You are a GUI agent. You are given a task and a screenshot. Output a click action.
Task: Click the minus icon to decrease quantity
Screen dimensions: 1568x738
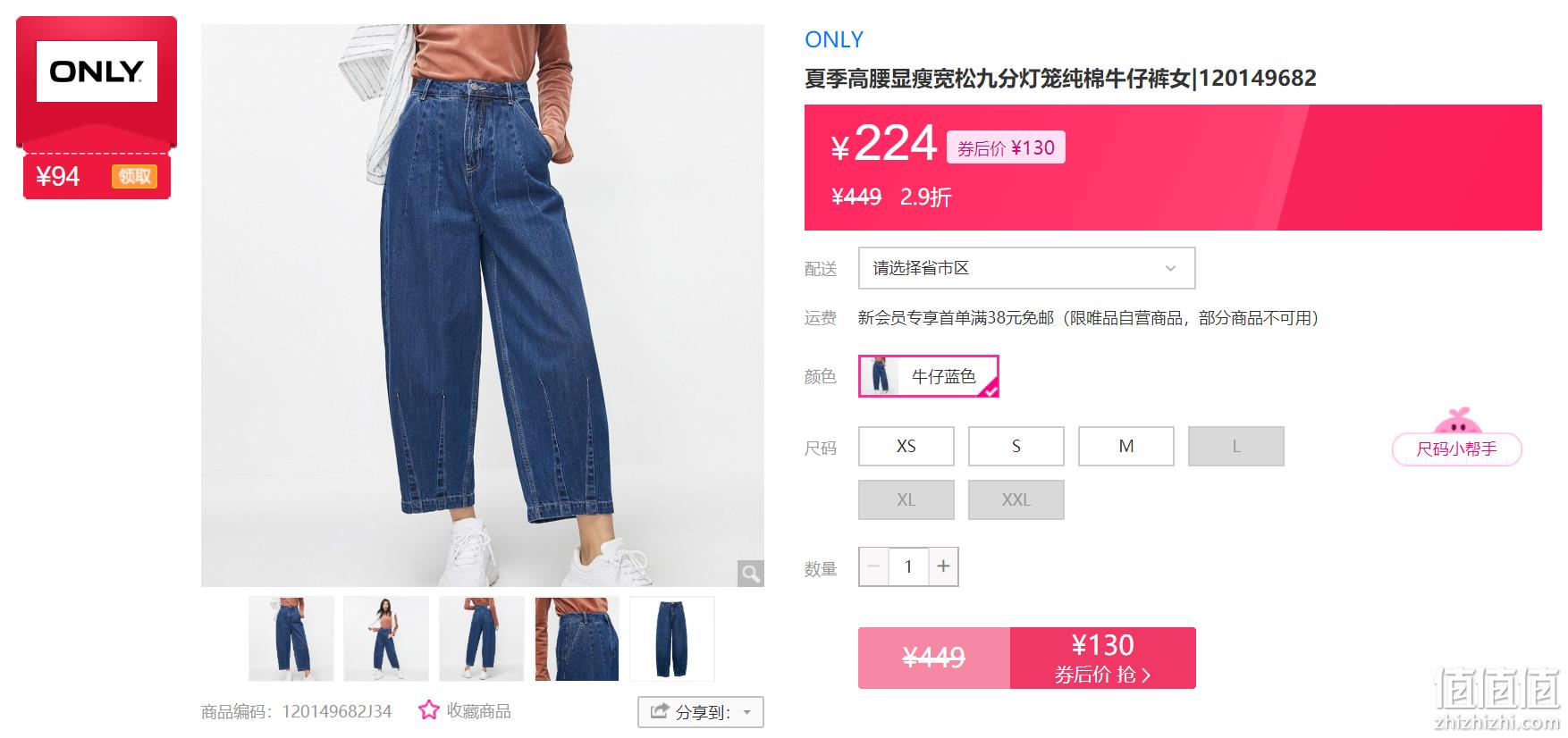[x=874, y=566]
